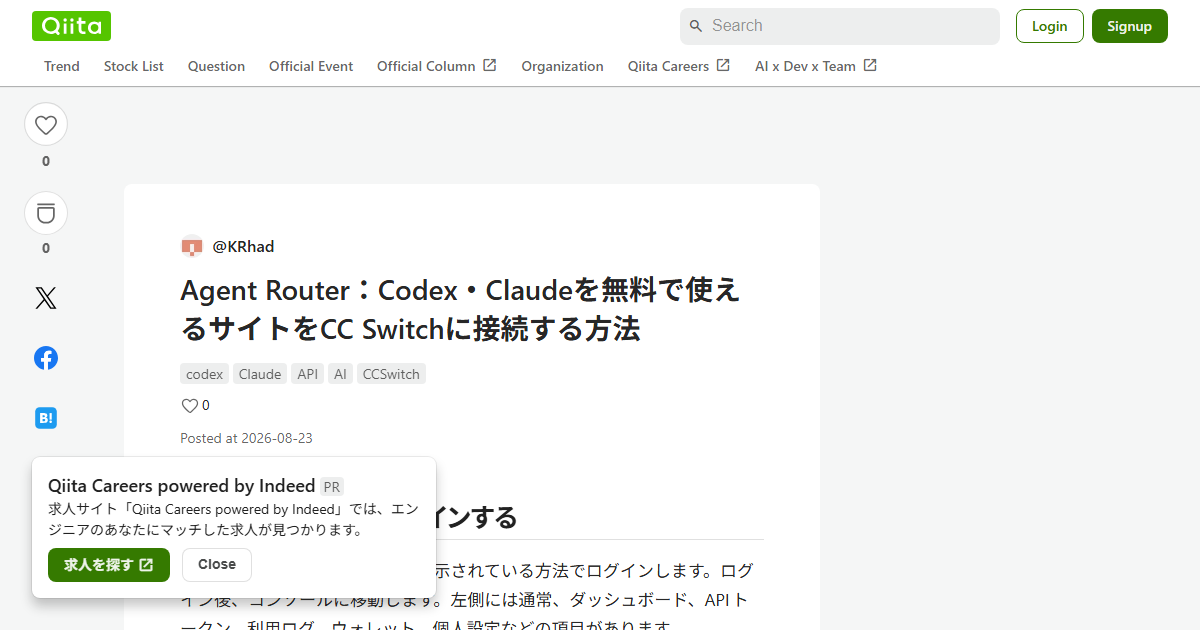
Task: Like the article with heart icon
Action: click(x=46, y=125)
